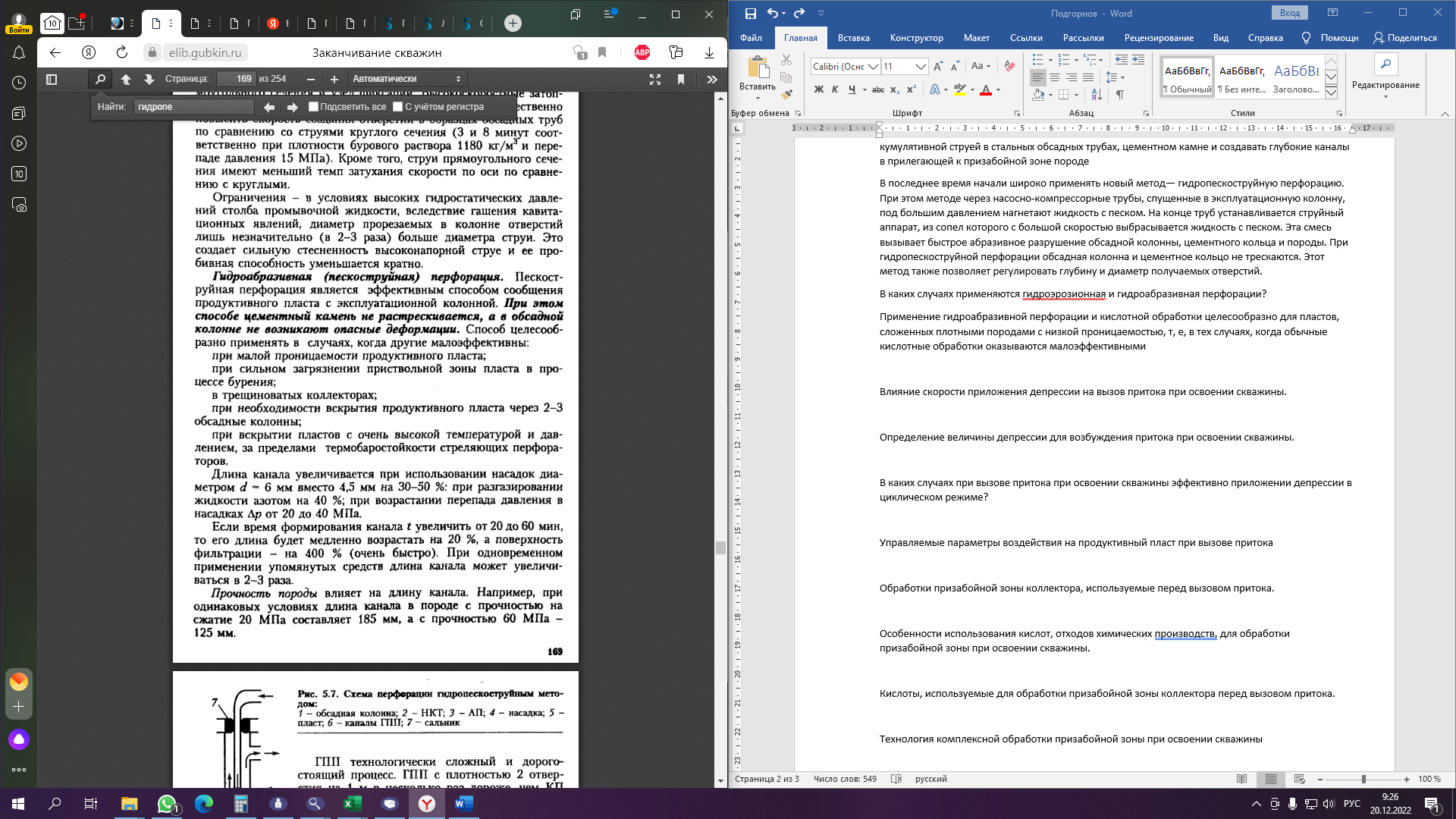The width and height of the screenshot is (1456, 819).
Task: Switch PDF viewer to presentation mode
Action: pos(655,79)
